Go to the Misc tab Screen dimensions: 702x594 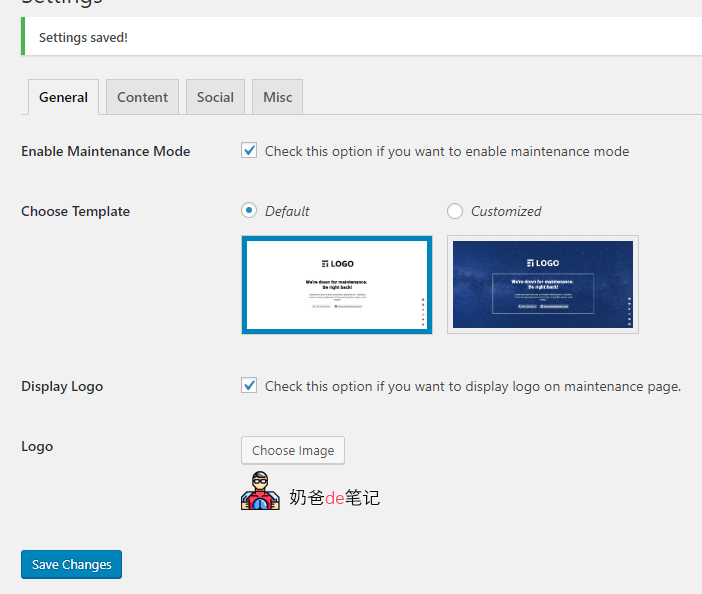(x=277, y=97)
